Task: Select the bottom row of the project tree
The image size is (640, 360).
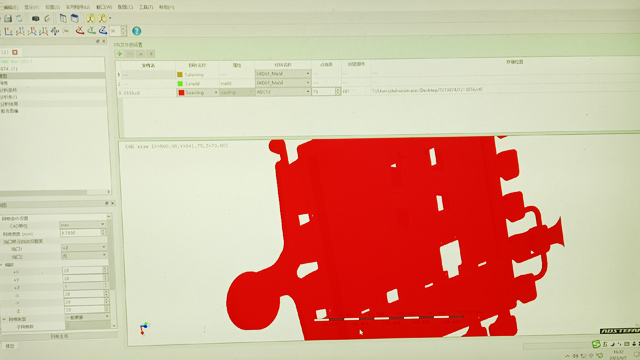Action: tap(52, 111)
